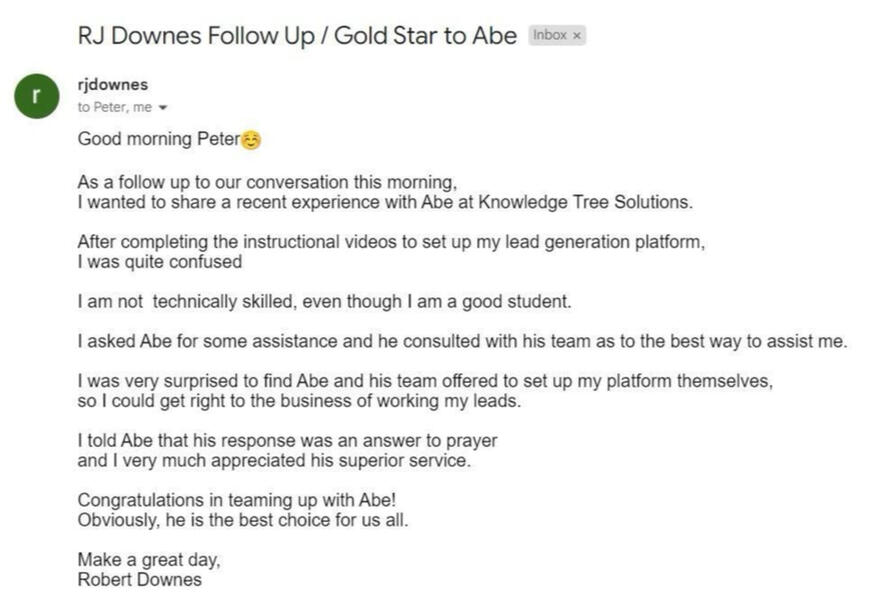873x607 pixels.
Task: Click the line 'I told Abe that his response'
Action: [288, 440]
